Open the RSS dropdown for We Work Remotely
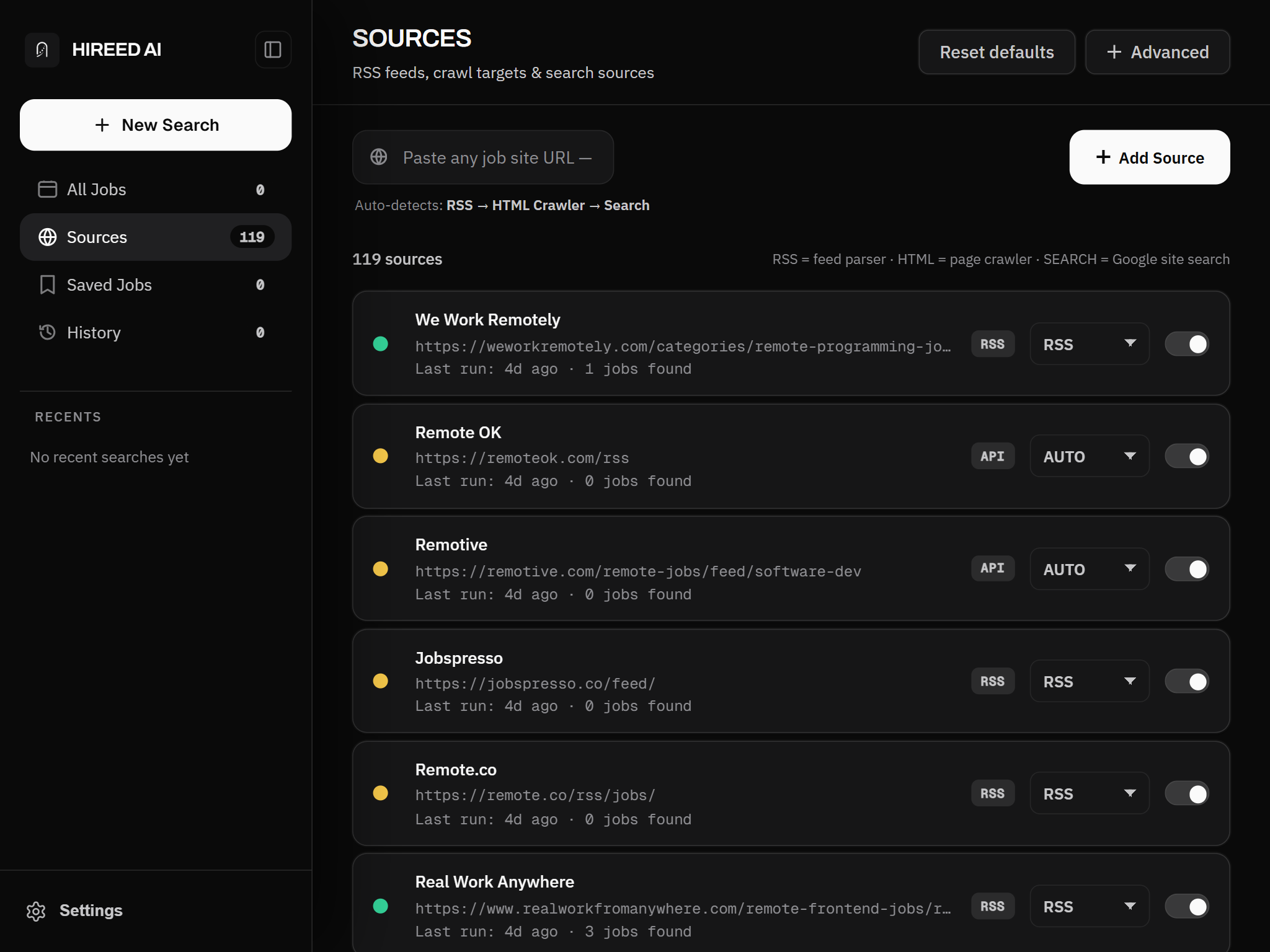Screen dimensions: 1270x952 tap(1090, 344)
